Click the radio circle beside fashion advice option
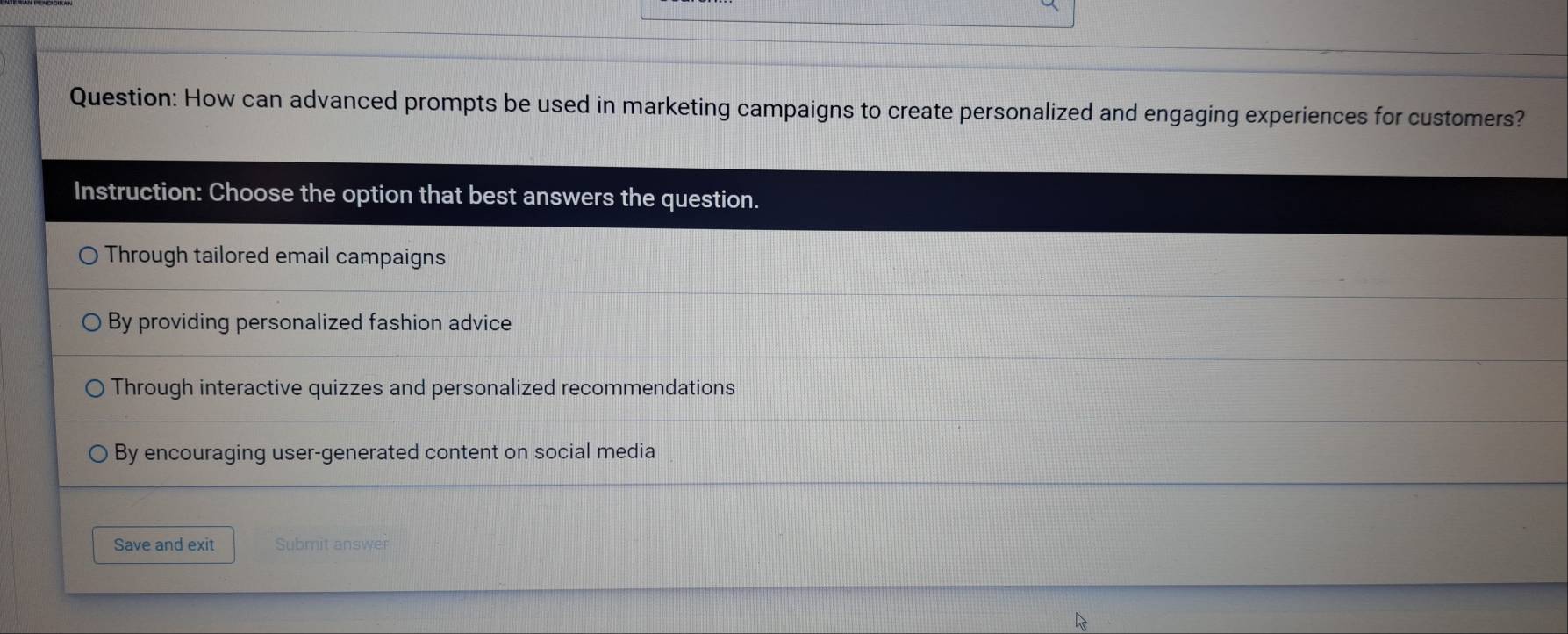Viewport: 1568px width, 634px height. pyautogui.click(x=90, y=321)
